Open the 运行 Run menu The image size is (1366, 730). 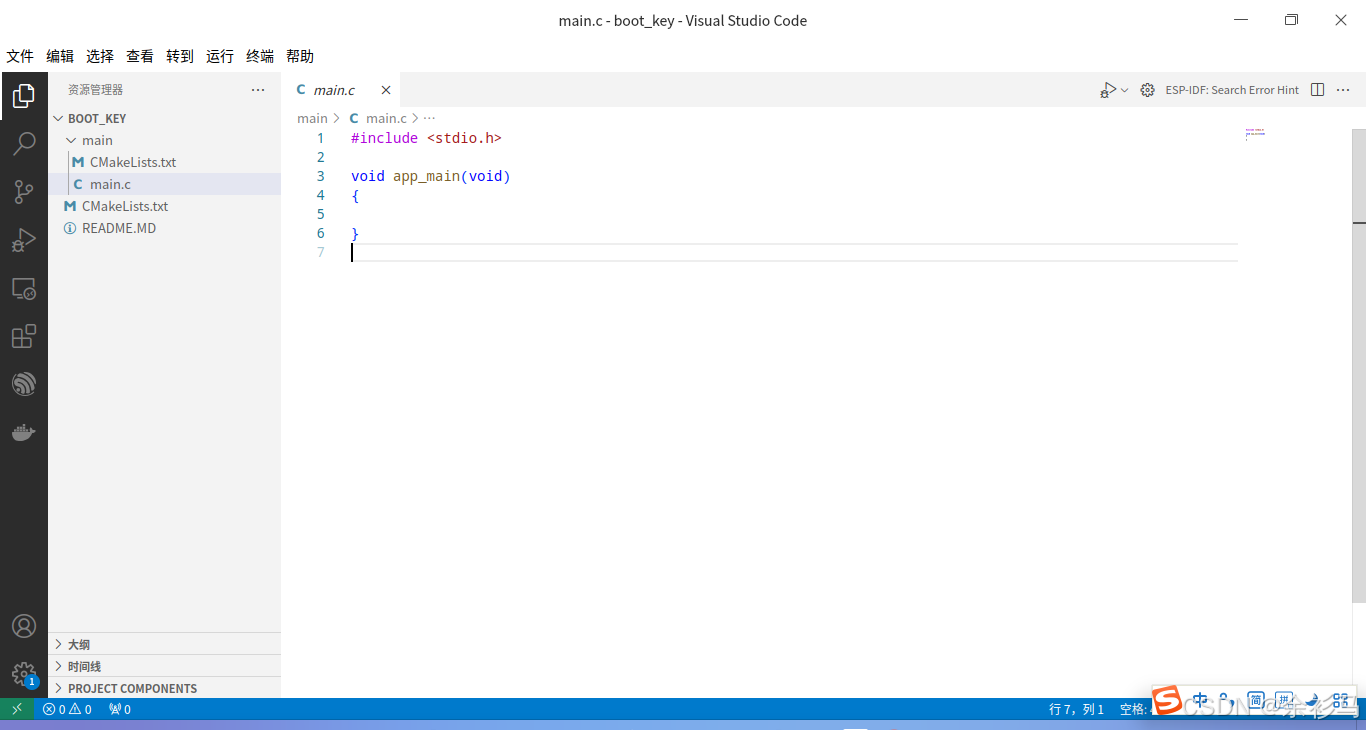click(x=220, y=56)
